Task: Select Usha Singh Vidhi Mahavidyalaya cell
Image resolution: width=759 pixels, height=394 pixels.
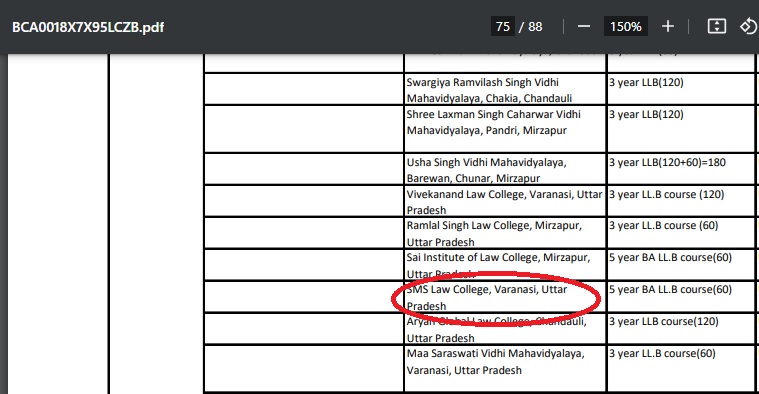Action: pyautogui.click(x=505, y=169)
